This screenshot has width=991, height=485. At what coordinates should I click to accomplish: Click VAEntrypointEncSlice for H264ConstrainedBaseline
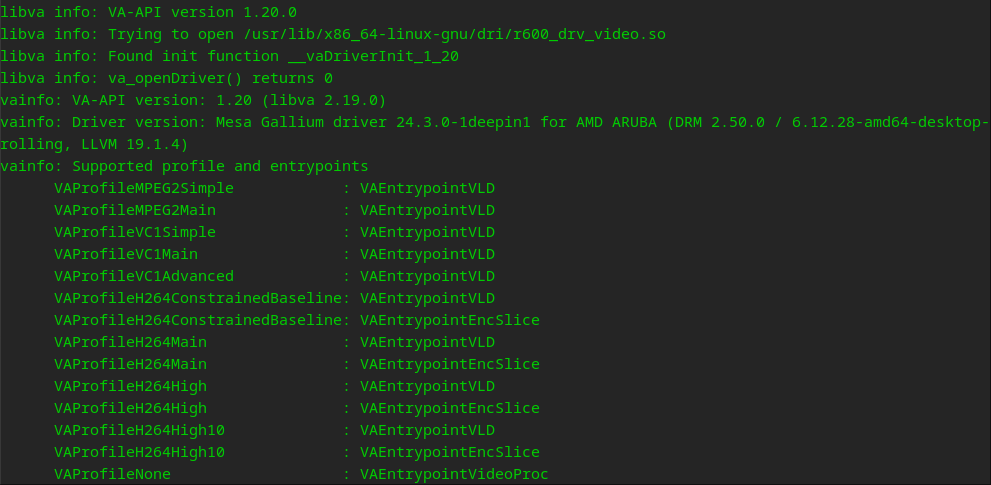coord(449,320)
